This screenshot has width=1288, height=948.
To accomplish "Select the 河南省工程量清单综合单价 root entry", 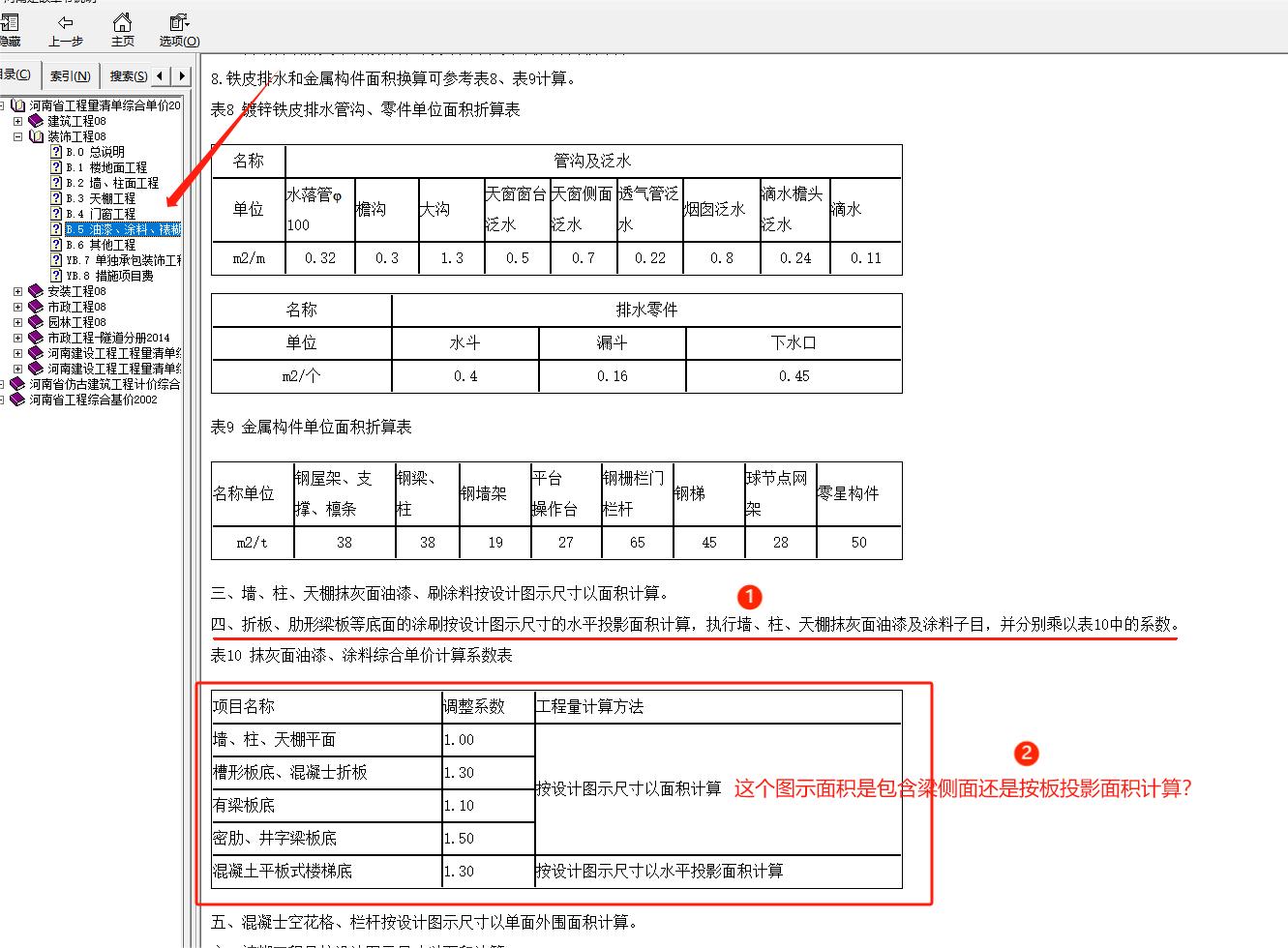I will tap(105, 105).
